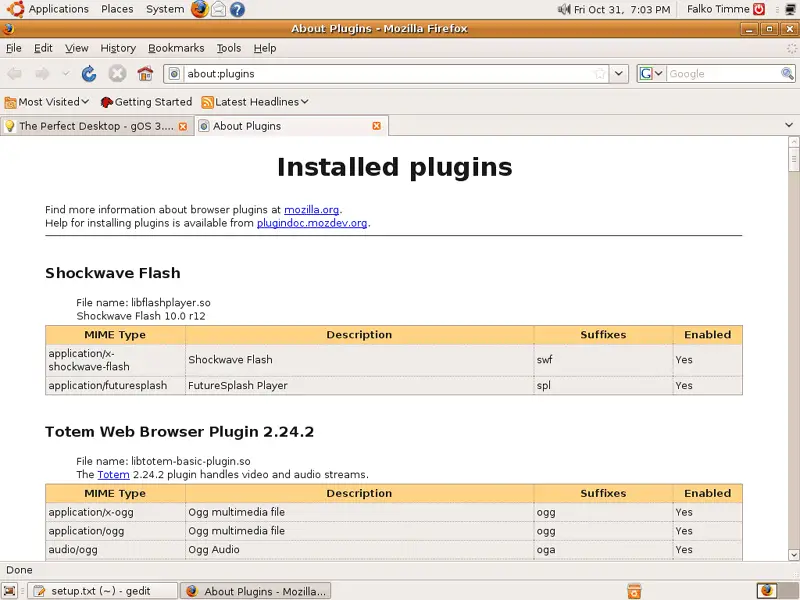Viewport: 800px width, 600px height.
Task: Open the Most Visited bookmarks folder
Action: coord(46,102)
